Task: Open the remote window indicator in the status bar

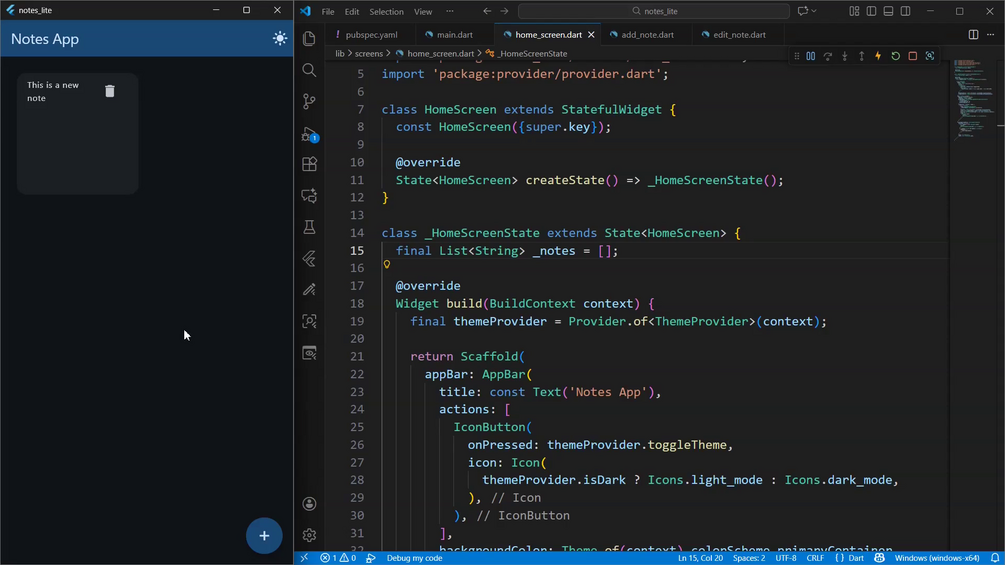Action: 304,558
